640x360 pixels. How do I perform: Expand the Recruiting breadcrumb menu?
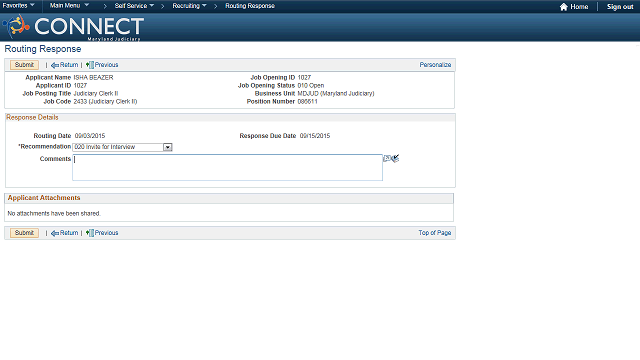point(189,6)
